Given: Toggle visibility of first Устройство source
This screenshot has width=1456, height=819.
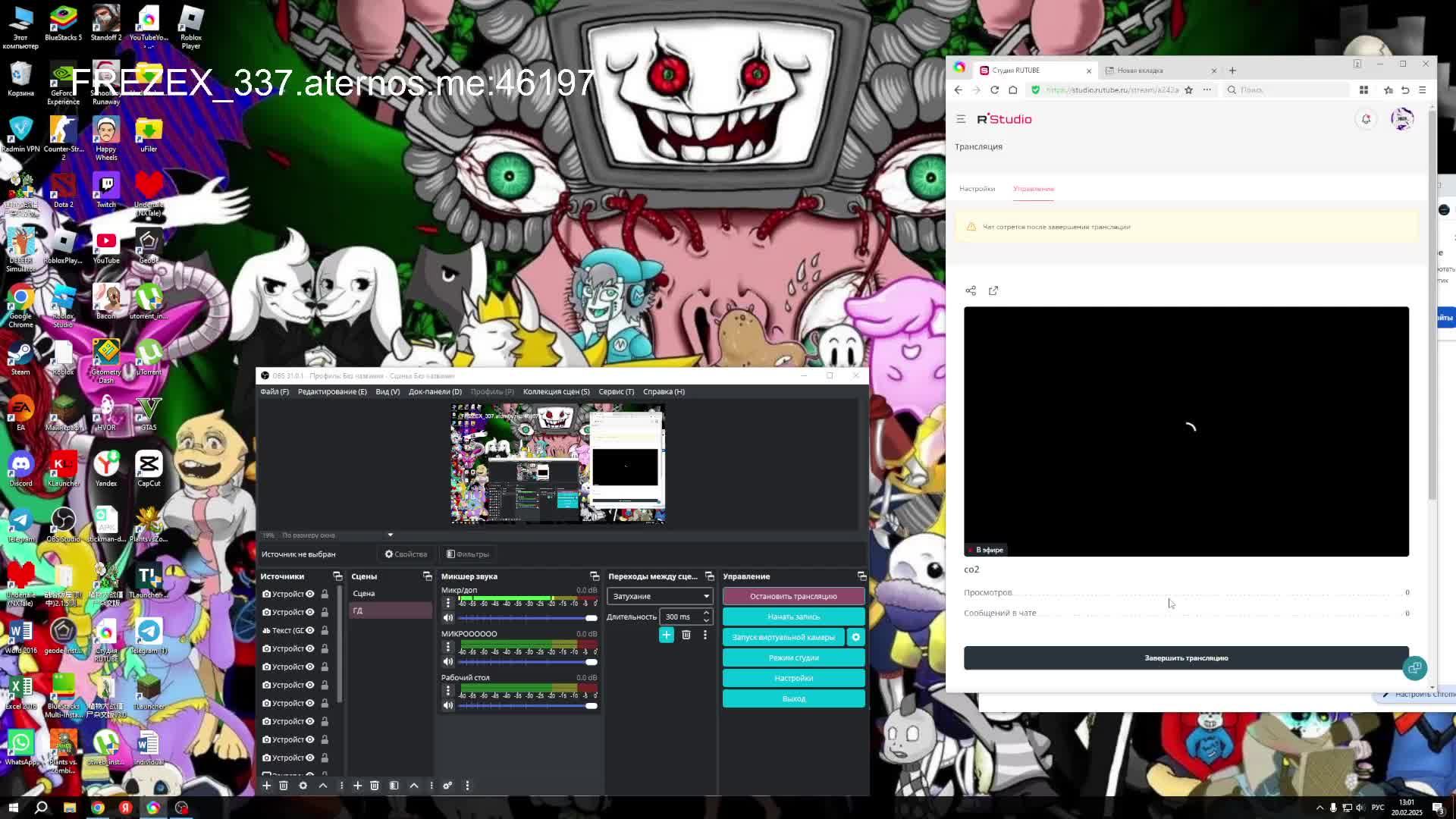Looking at the screenshot, I should (309, 594).
